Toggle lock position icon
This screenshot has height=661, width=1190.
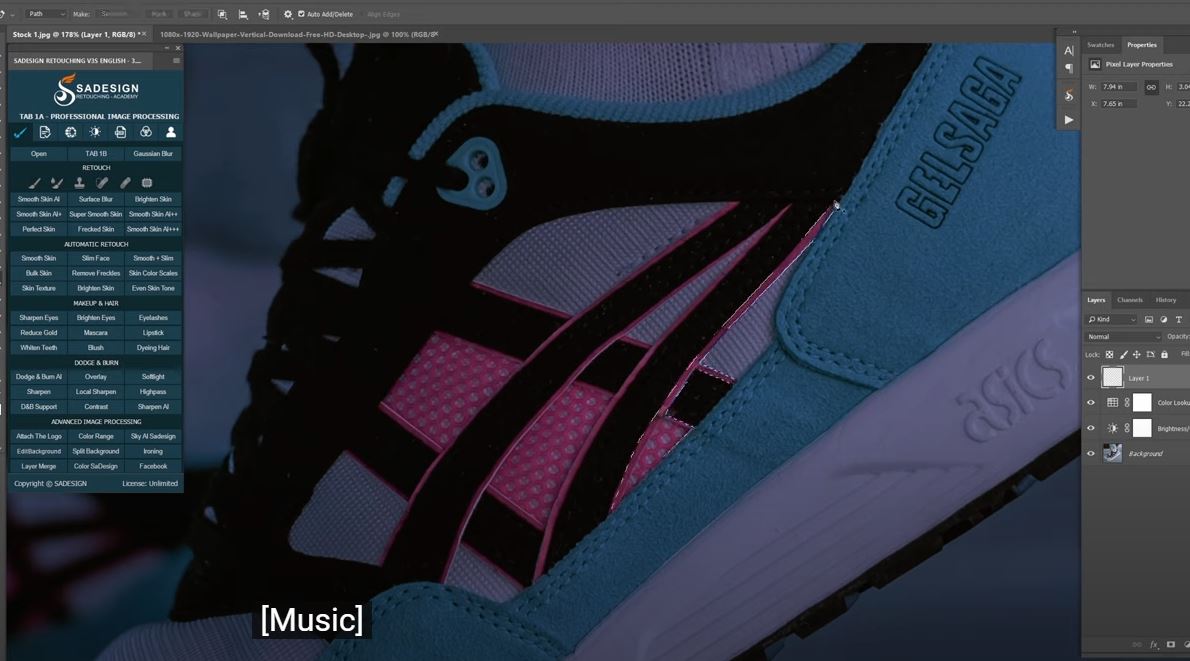(1136, 354)
